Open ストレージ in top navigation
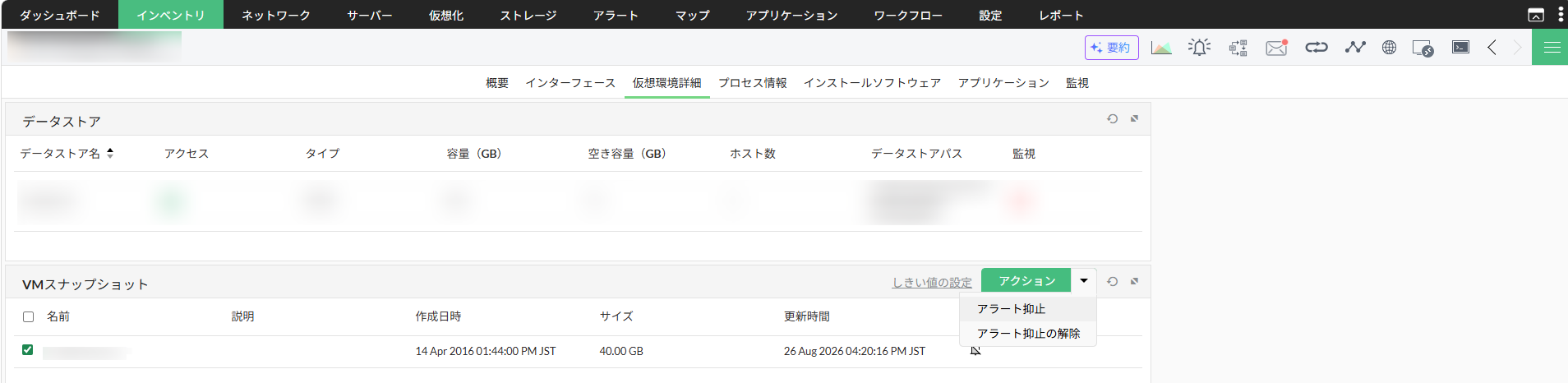 click(528, 15)
